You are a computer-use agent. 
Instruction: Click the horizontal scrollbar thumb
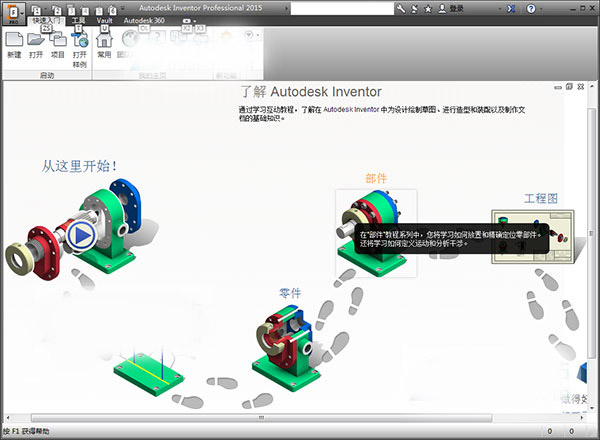pos(261,418)
